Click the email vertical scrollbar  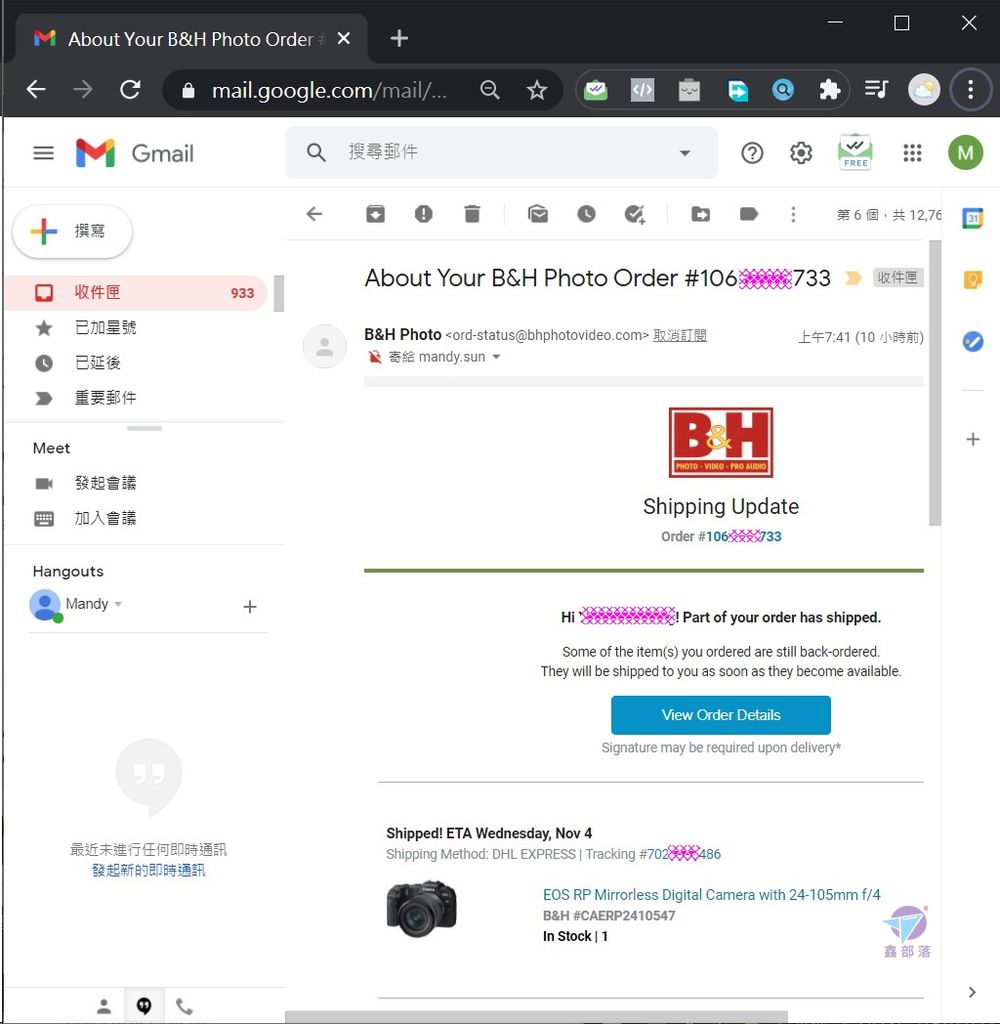(935, 383)
